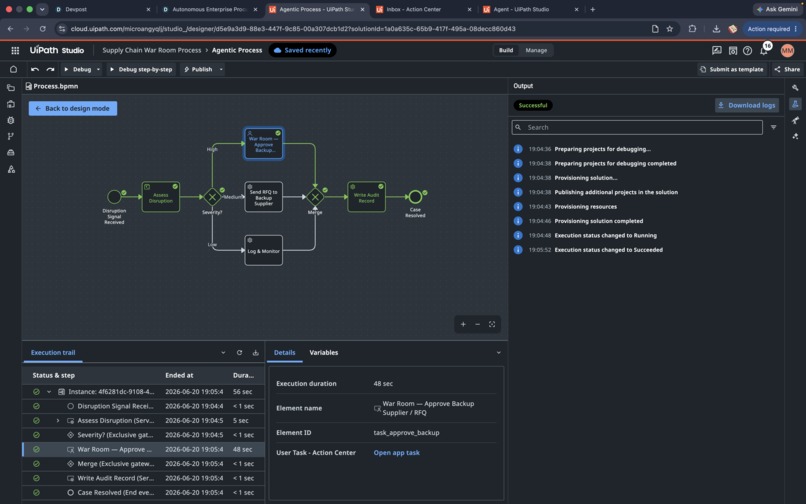Switch to the Manage view

click(x=536, y=50)
